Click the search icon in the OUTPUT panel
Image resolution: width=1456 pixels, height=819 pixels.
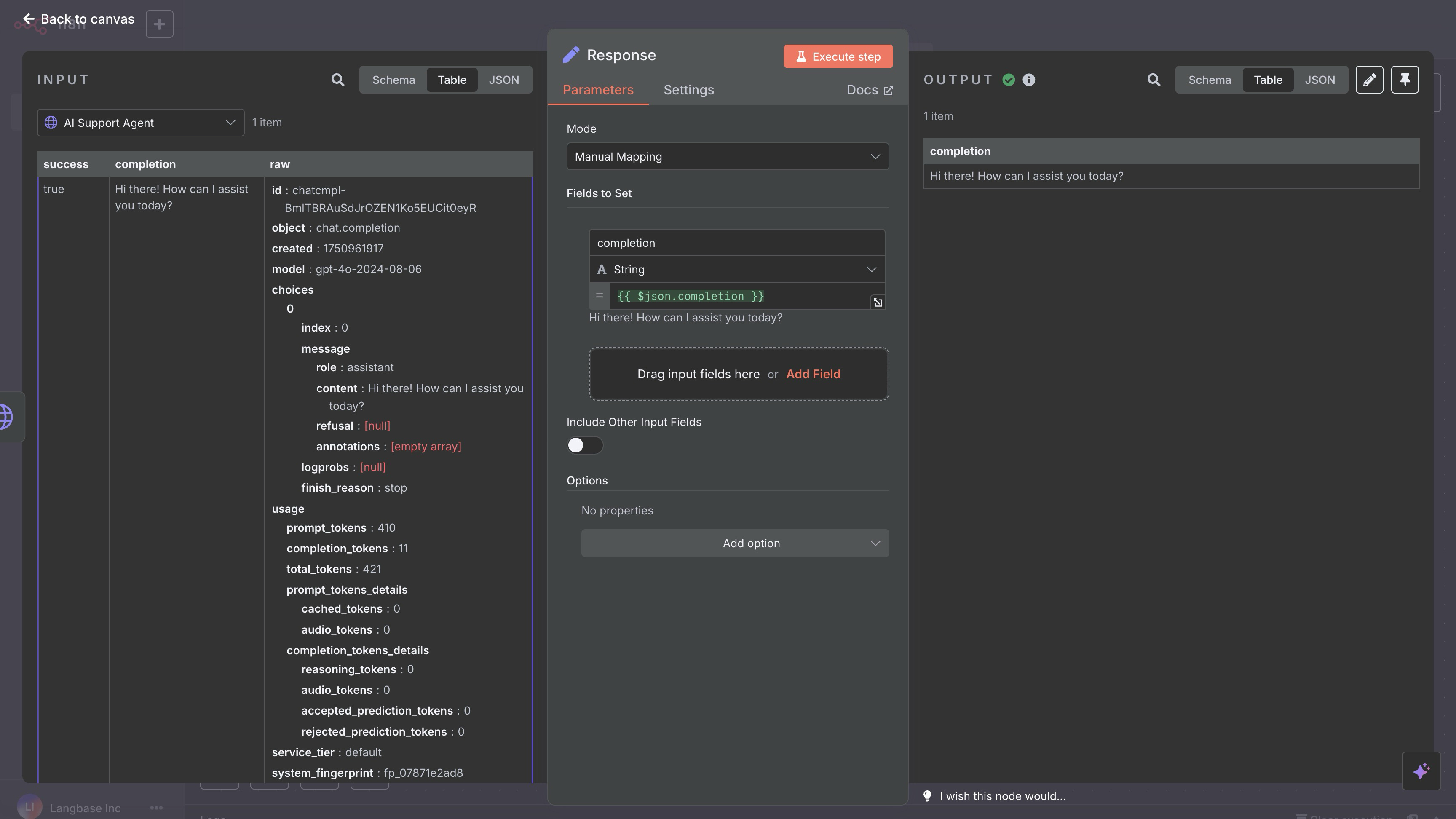coord(1154,80)
